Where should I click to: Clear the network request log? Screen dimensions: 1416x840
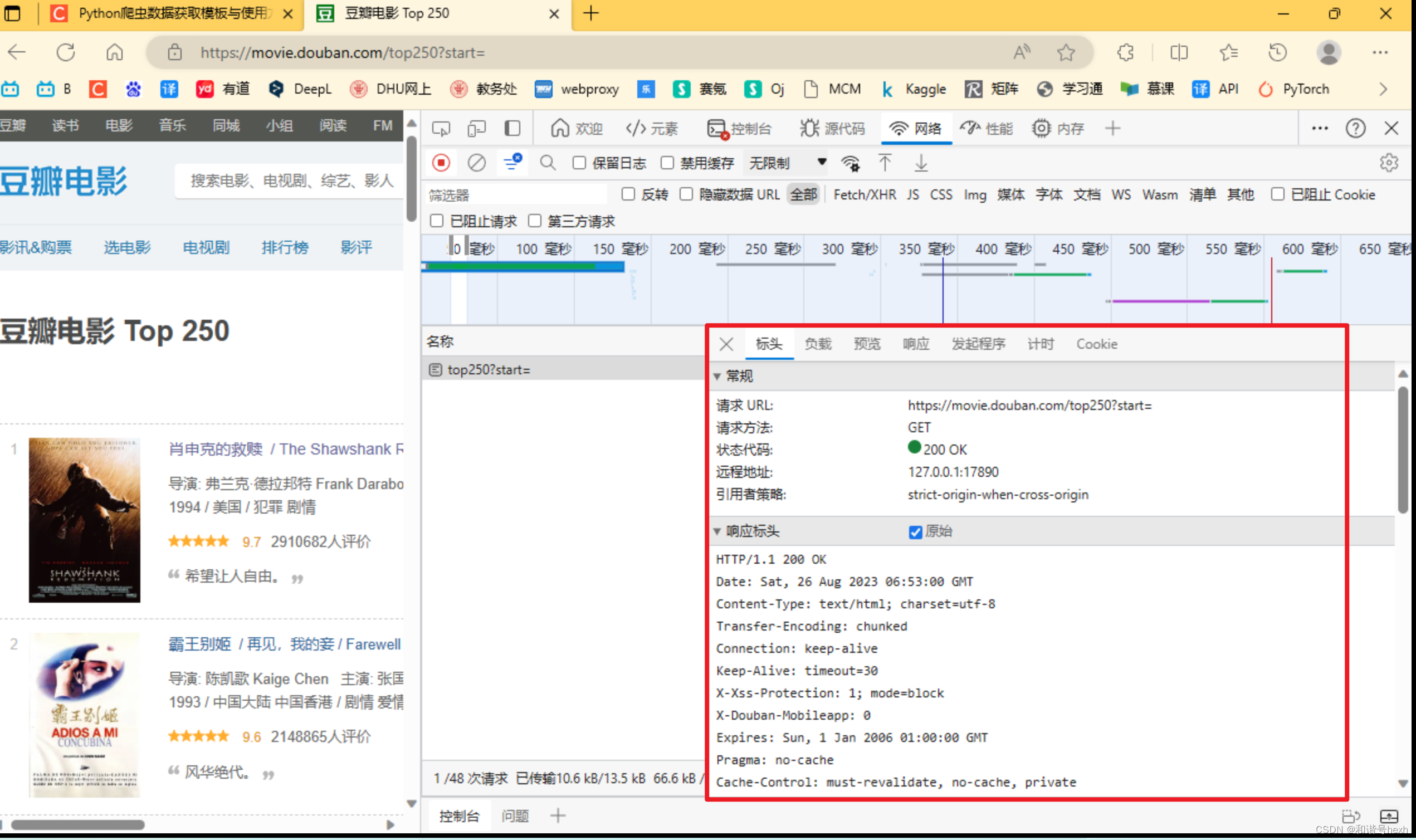476,163
